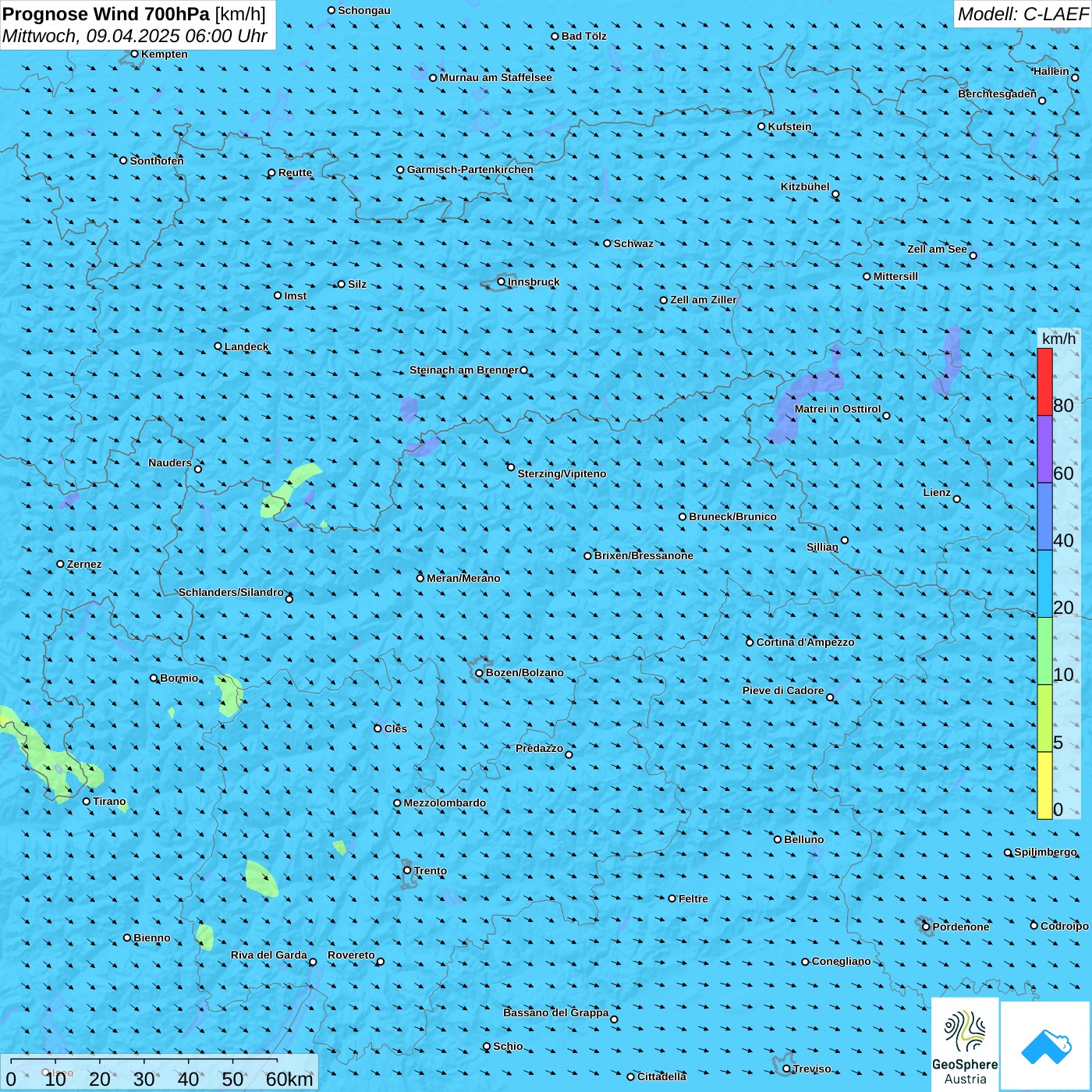Click the Predazzo city label
The height and width of the screenshot is (1092, 1092).
point(539,748)
